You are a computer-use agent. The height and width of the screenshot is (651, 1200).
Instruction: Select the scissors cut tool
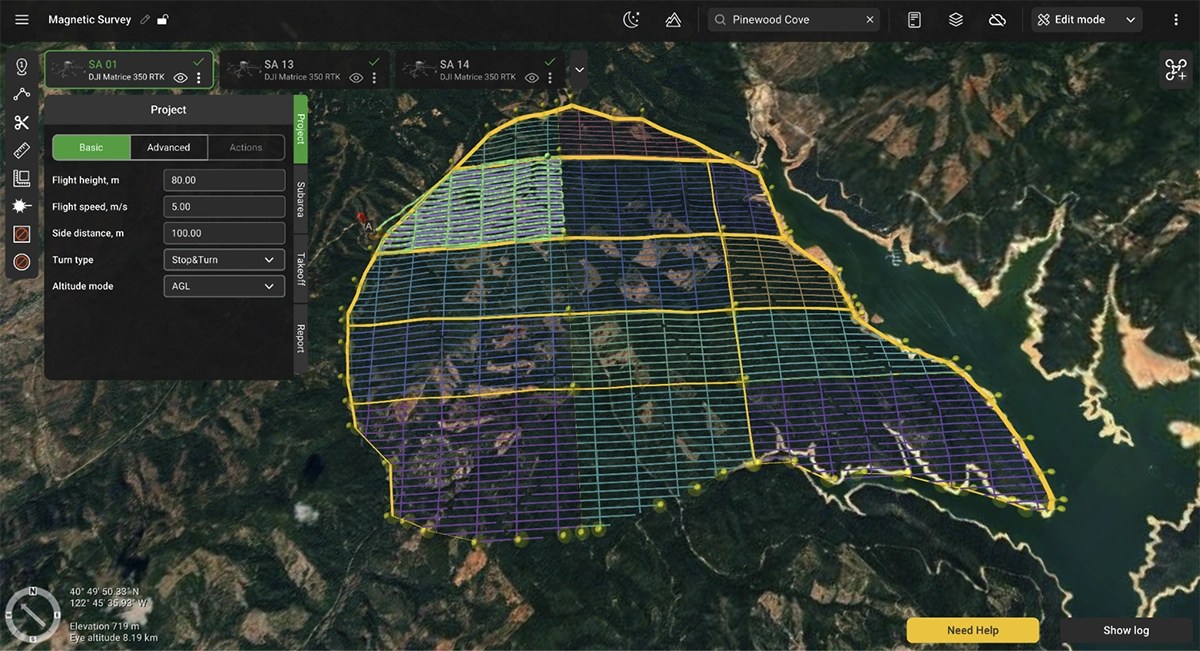pos(21,122)
